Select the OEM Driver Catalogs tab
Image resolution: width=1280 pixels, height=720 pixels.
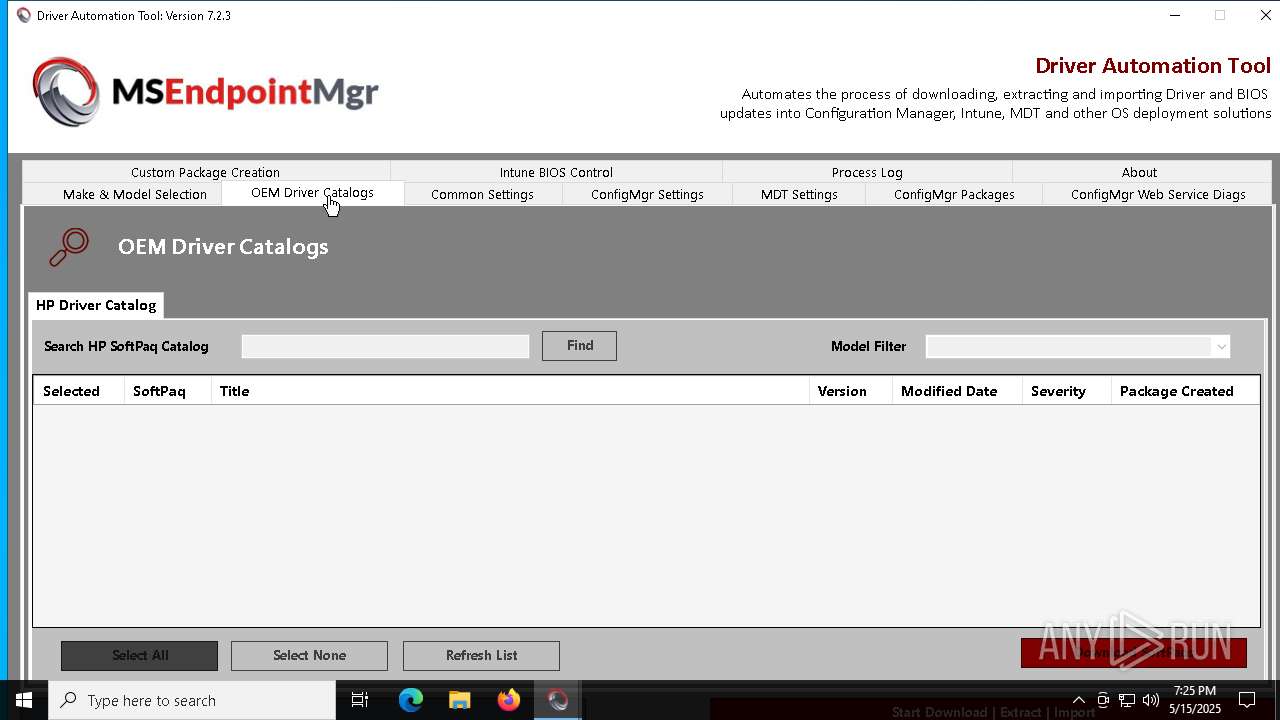click(312, 193)
